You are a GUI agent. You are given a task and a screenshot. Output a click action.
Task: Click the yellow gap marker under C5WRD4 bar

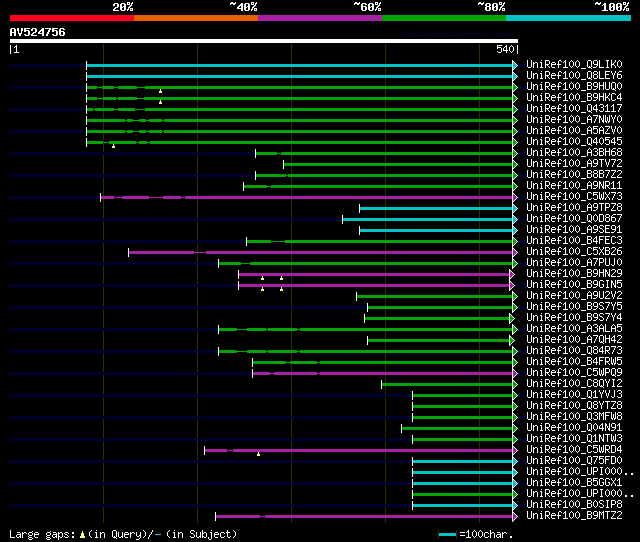tap(258, 454)
